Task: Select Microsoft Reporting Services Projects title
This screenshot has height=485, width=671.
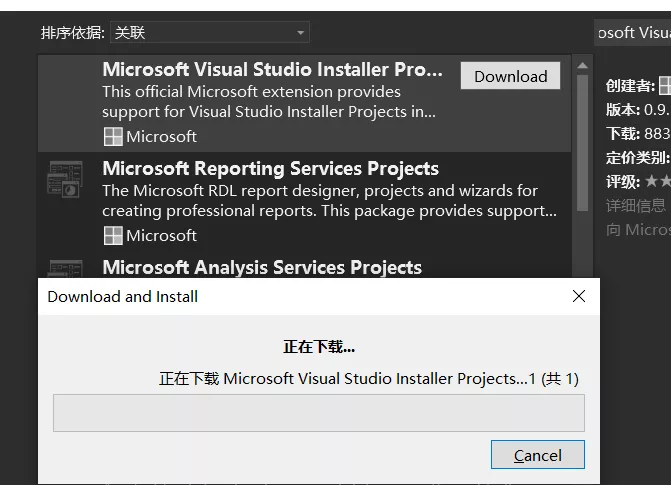Action: 270,169
